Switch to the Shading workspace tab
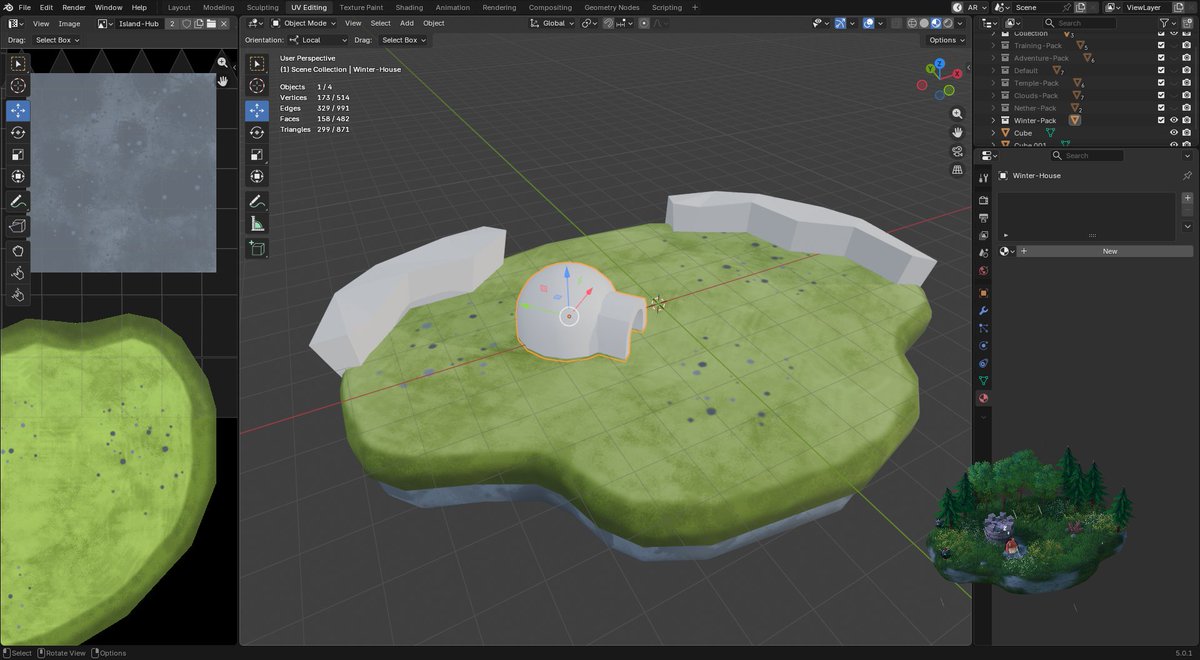 409,7
